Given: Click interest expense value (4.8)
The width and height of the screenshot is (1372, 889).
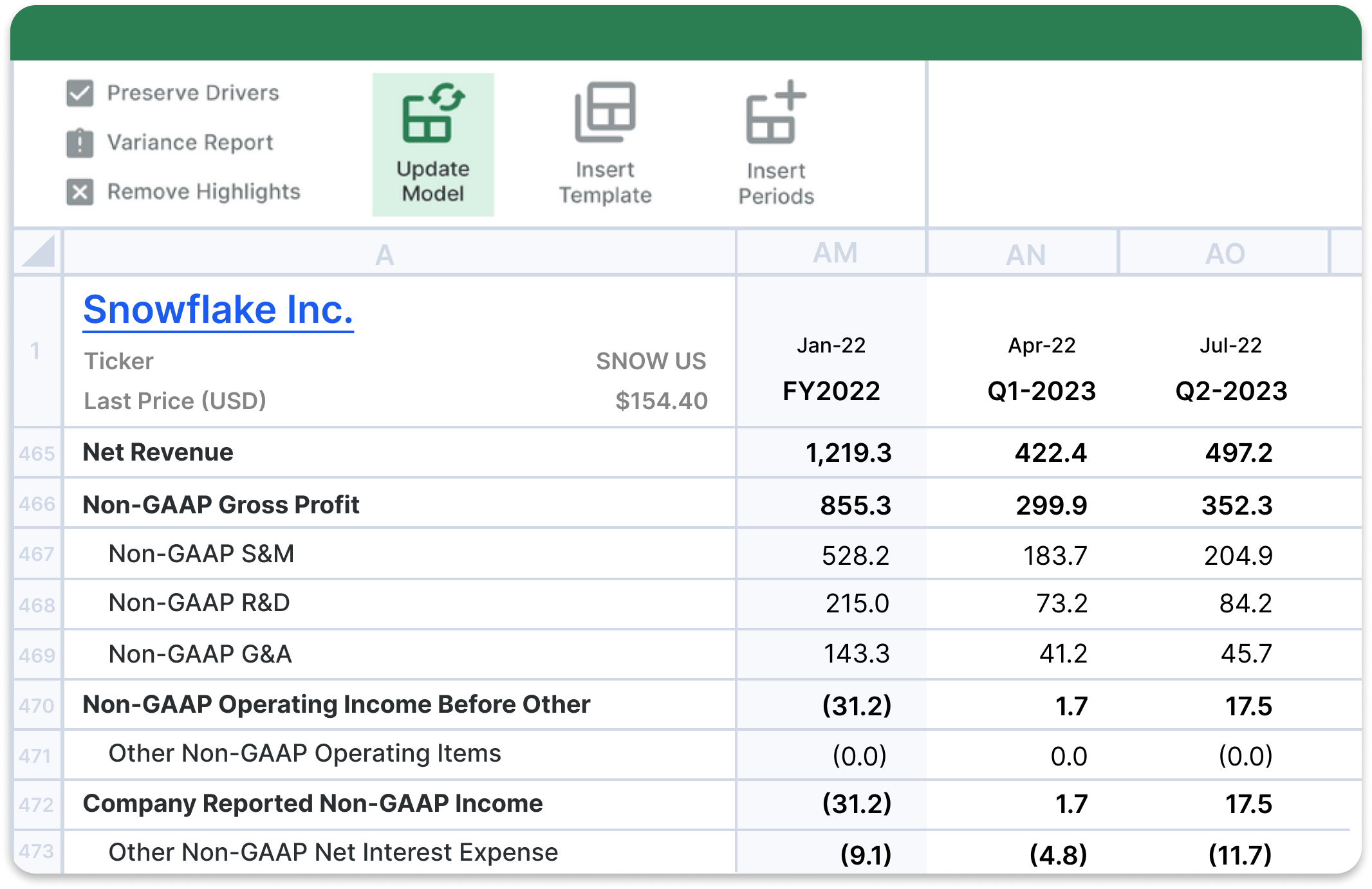Looking at the screenshot, I should (x=1058, y=854).
